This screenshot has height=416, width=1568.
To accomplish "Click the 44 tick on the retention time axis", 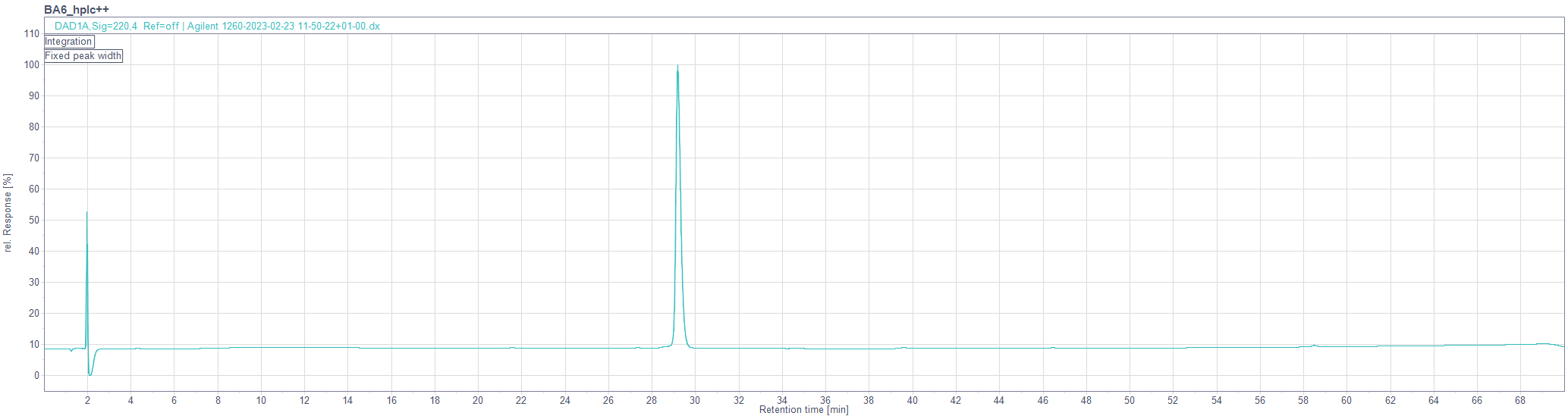I will [999, 400].
